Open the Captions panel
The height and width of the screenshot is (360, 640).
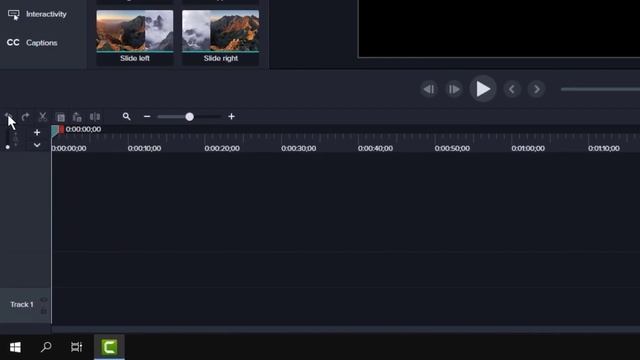tap(32, 42)
